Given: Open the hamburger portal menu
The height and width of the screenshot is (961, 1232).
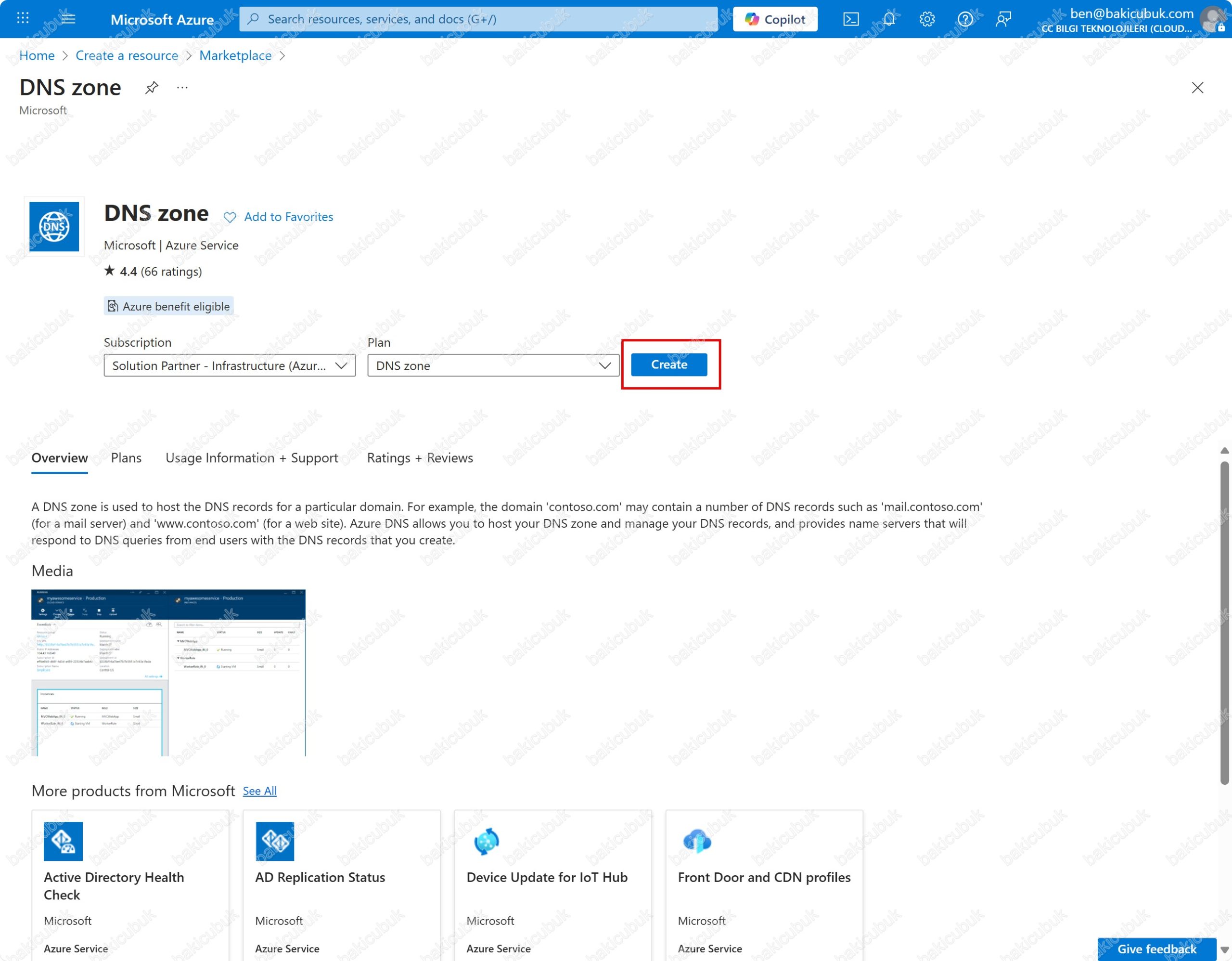Looking at the screenshot, I should point(68,19).
